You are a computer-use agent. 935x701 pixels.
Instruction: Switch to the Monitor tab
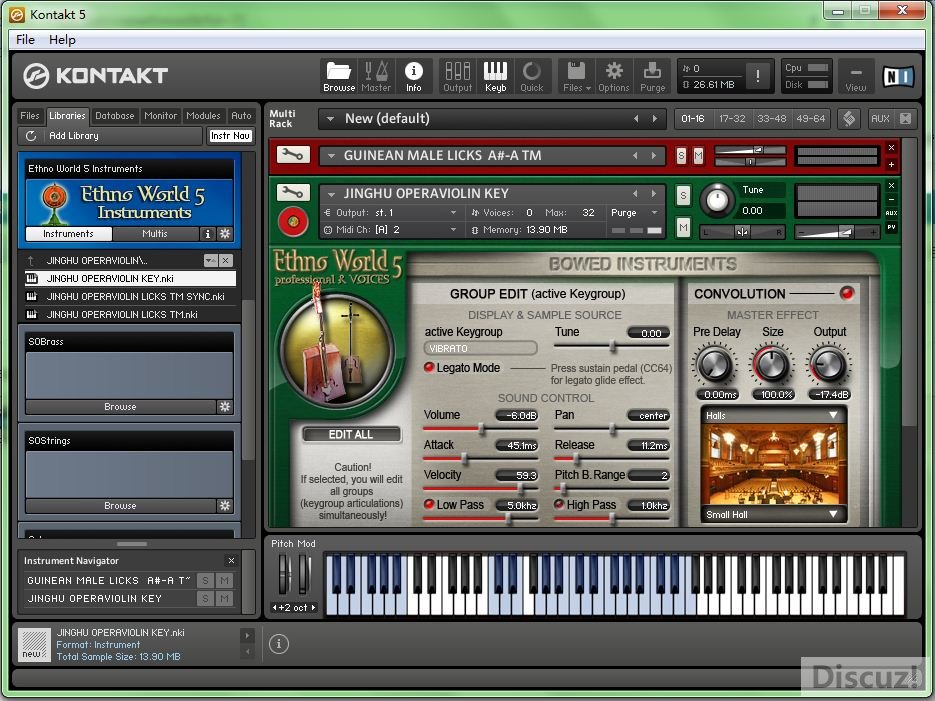point(160,116)
